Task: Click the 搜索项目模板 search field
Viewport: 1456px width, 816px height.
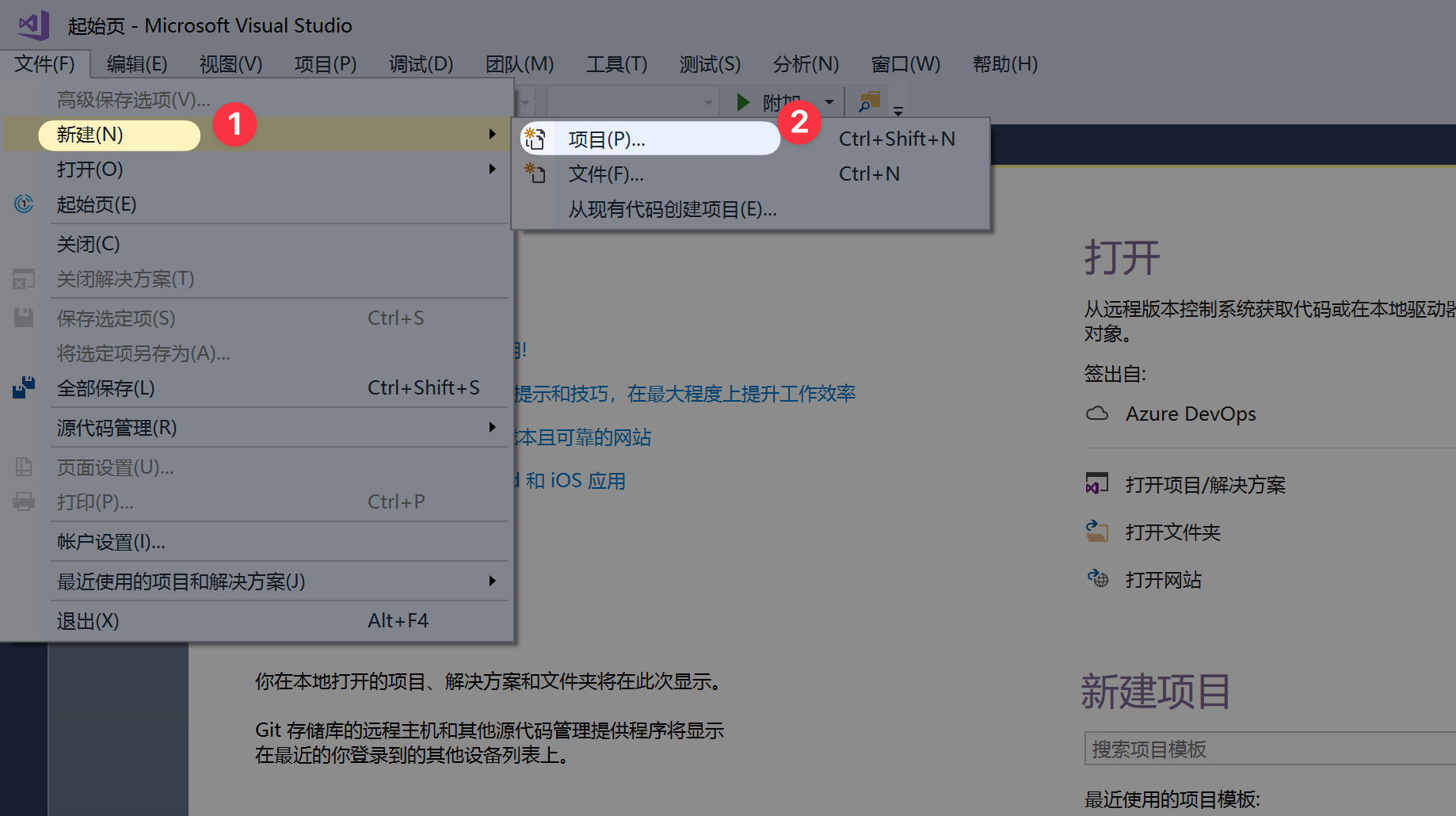Action: point(1267,748)
